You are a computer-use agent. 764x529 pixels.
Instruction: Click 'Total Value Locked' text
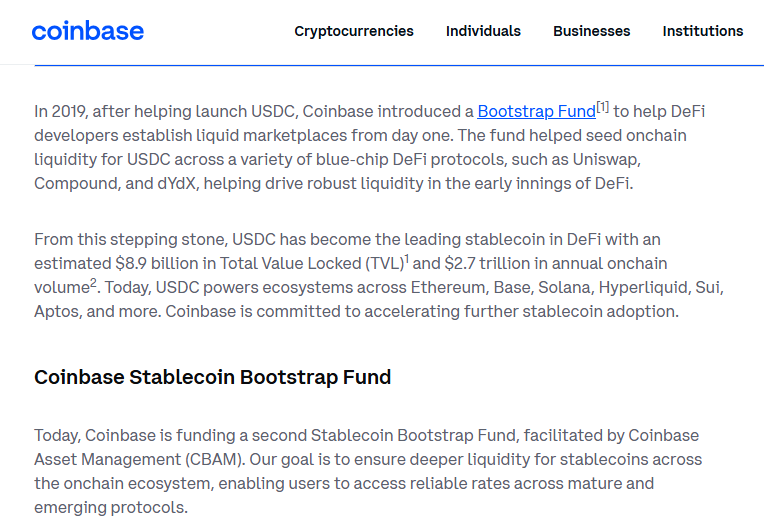290,264
